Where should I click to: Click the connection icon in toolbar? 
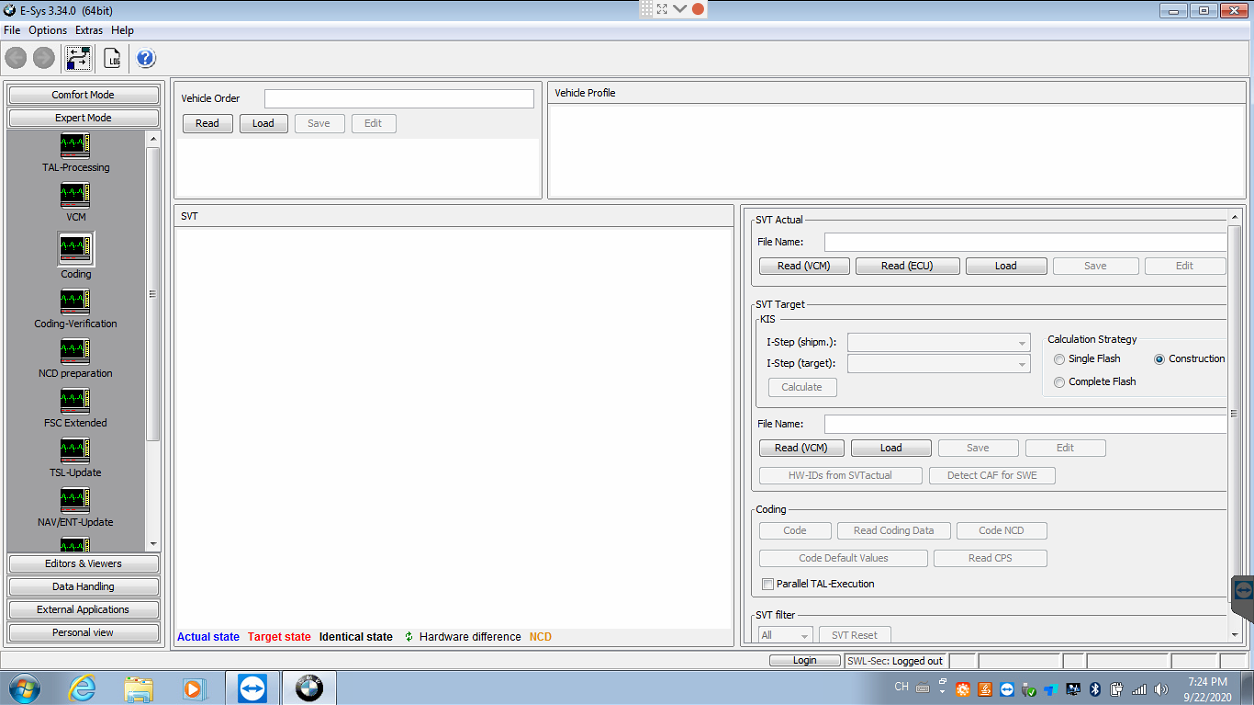coord(78,58)
